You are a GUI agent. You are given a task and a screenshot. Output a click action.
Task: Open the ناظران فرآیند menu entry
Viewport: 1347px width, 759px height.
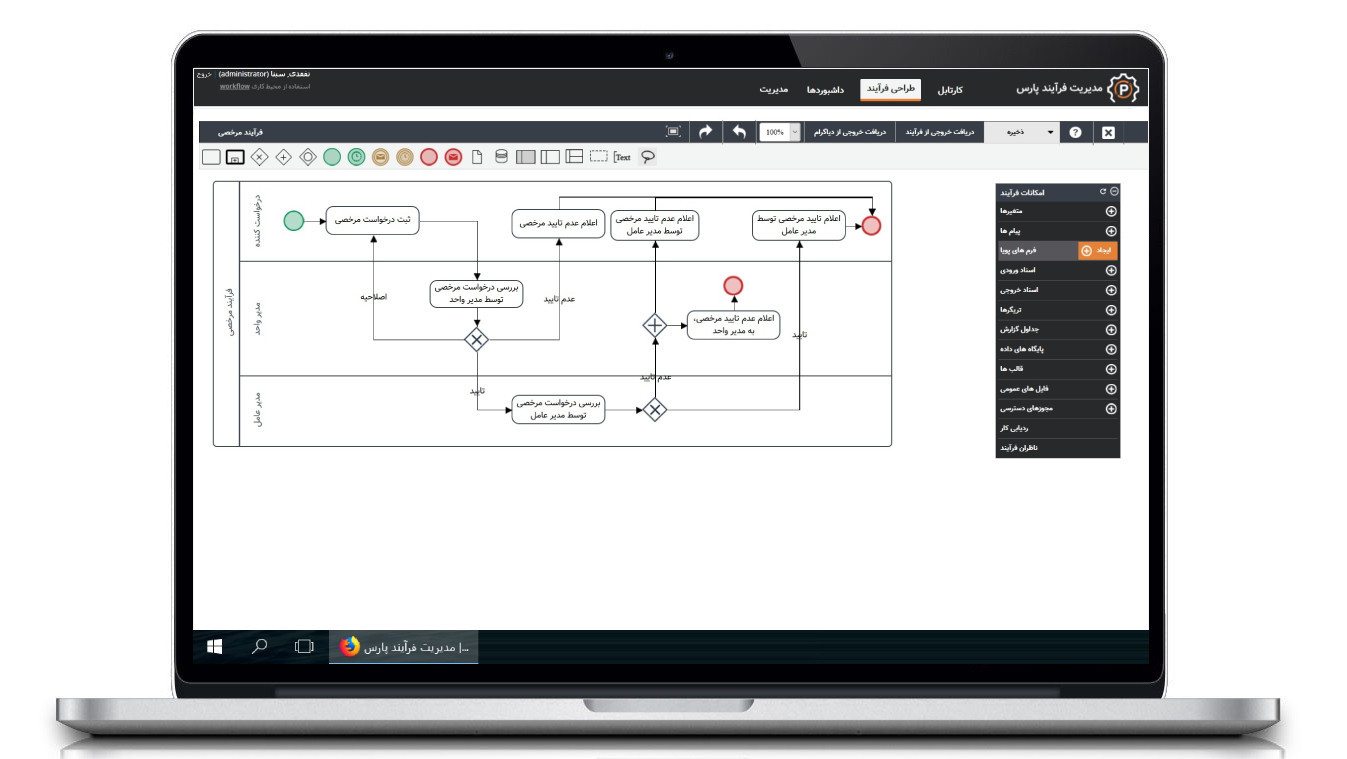[x=1058, y=448]
